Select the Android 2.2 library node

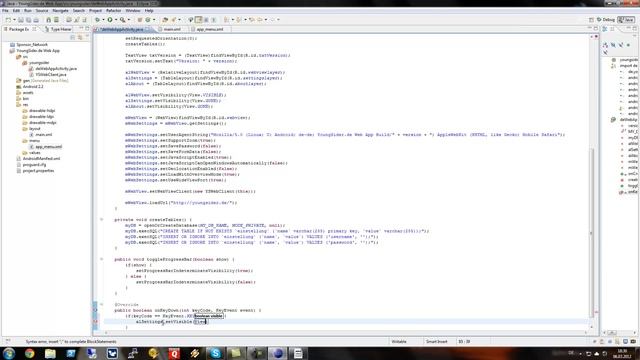coord(33,87)
